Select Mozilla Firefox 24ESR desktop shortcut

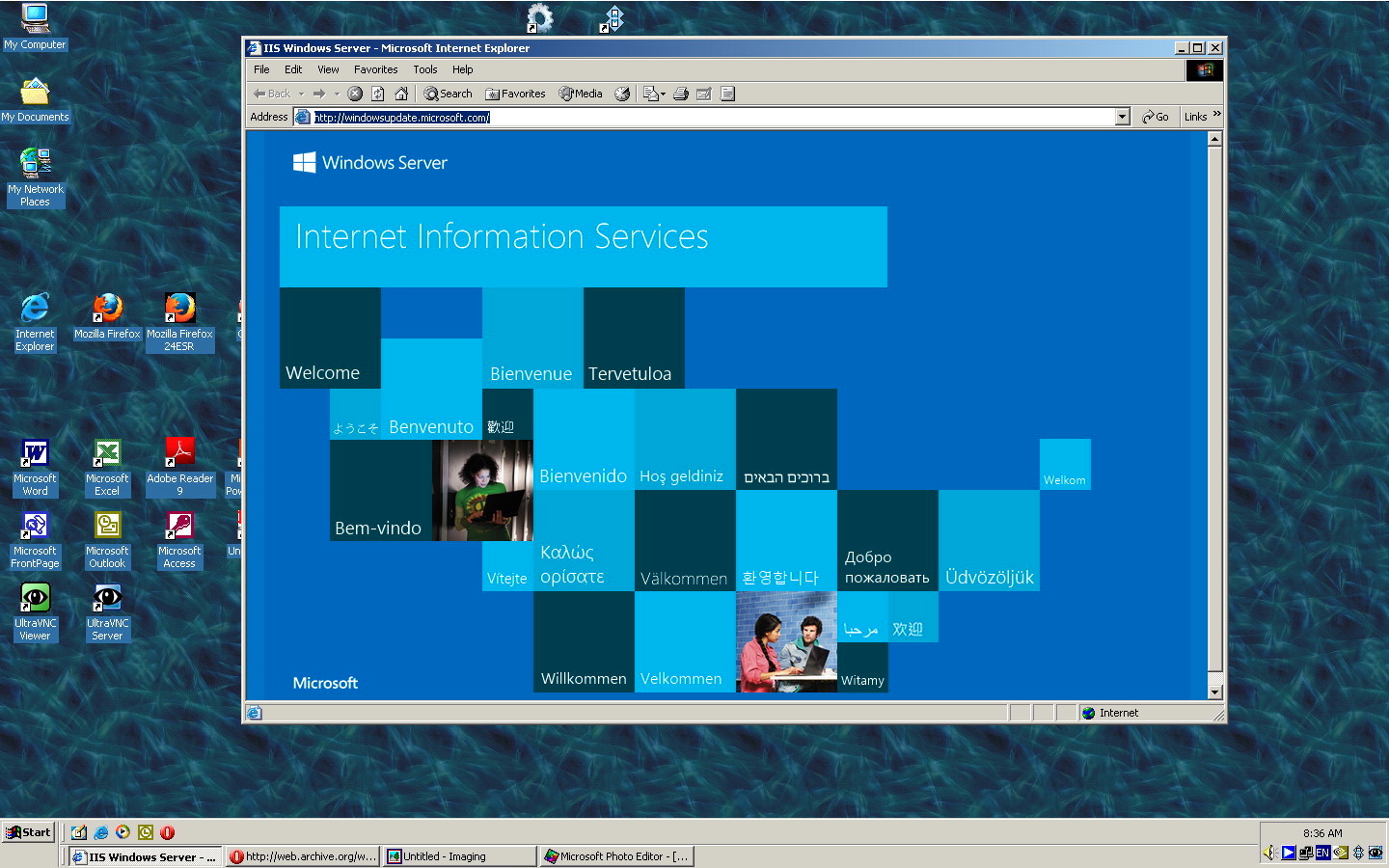[x=179, y=322]
